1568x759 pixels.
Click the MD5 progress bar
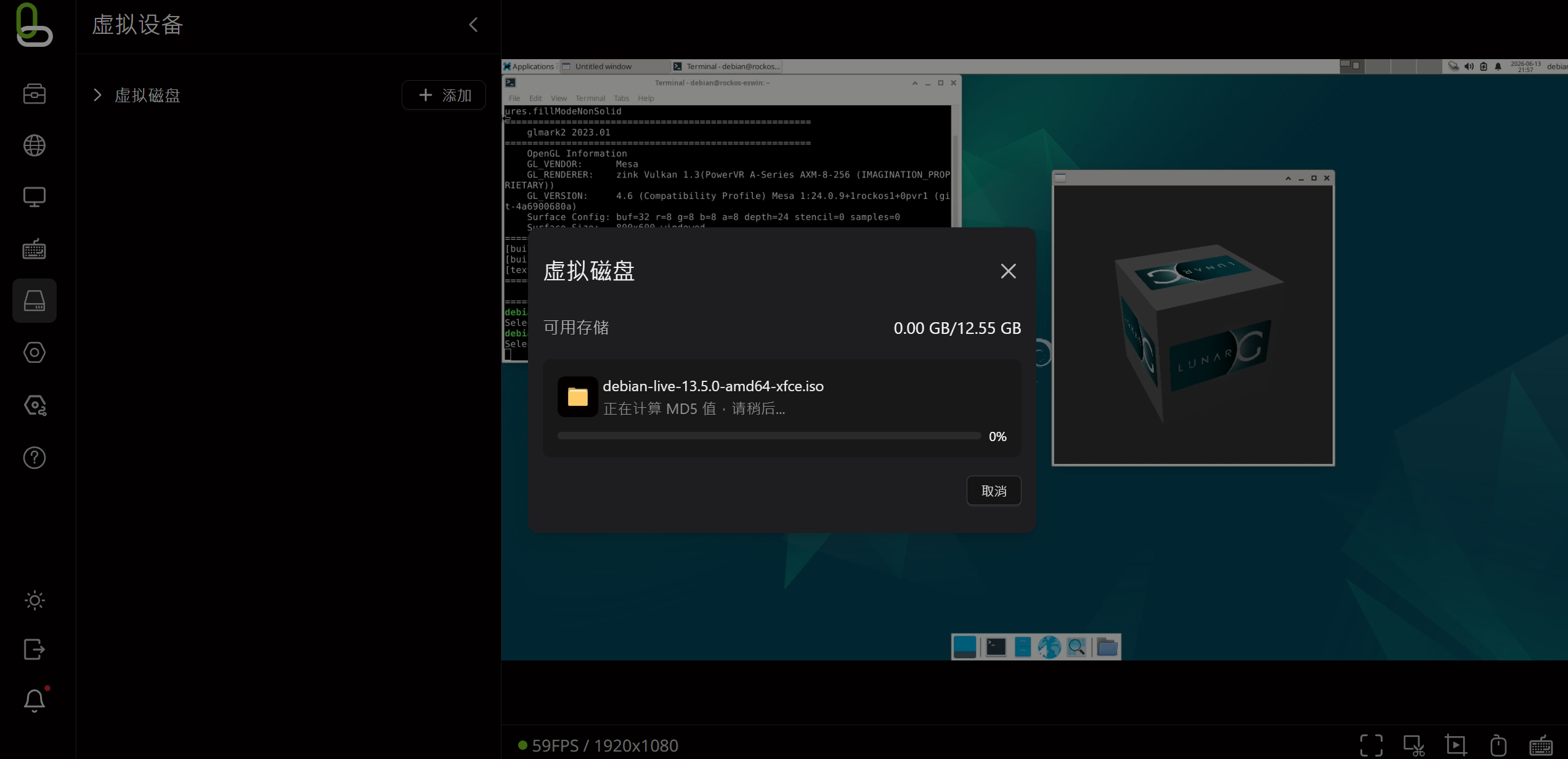pos(769,436)
